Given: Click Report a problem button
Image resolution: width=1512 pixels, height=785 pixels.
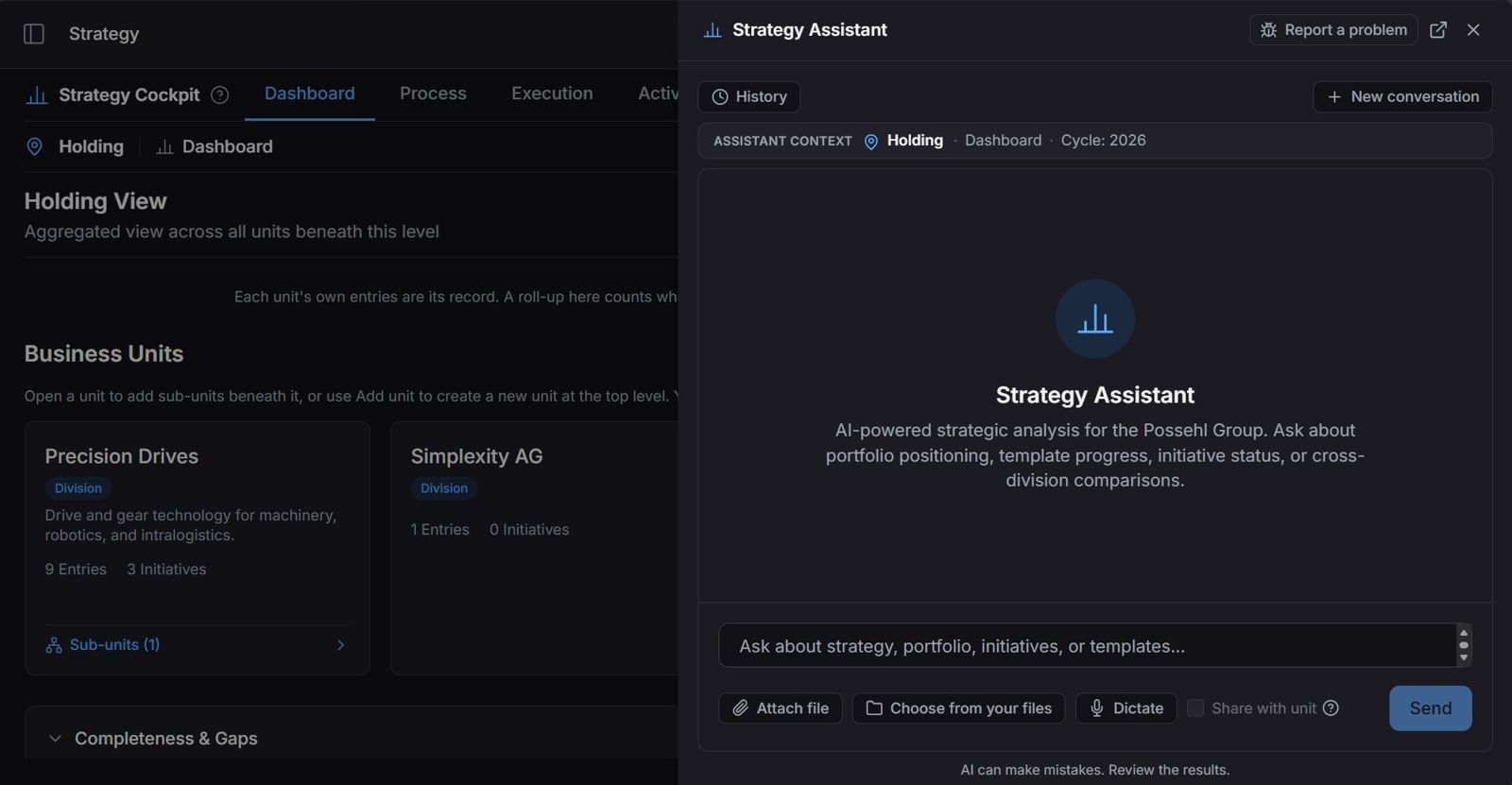Looking at the screenshot, I should (x=1333, y=30).
